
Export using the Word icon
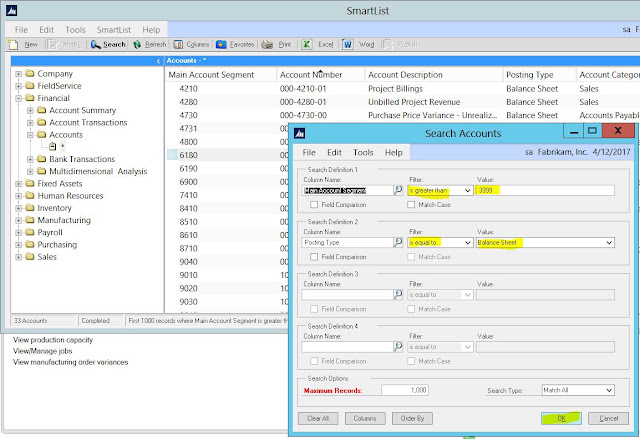click(x=347, y=44)
